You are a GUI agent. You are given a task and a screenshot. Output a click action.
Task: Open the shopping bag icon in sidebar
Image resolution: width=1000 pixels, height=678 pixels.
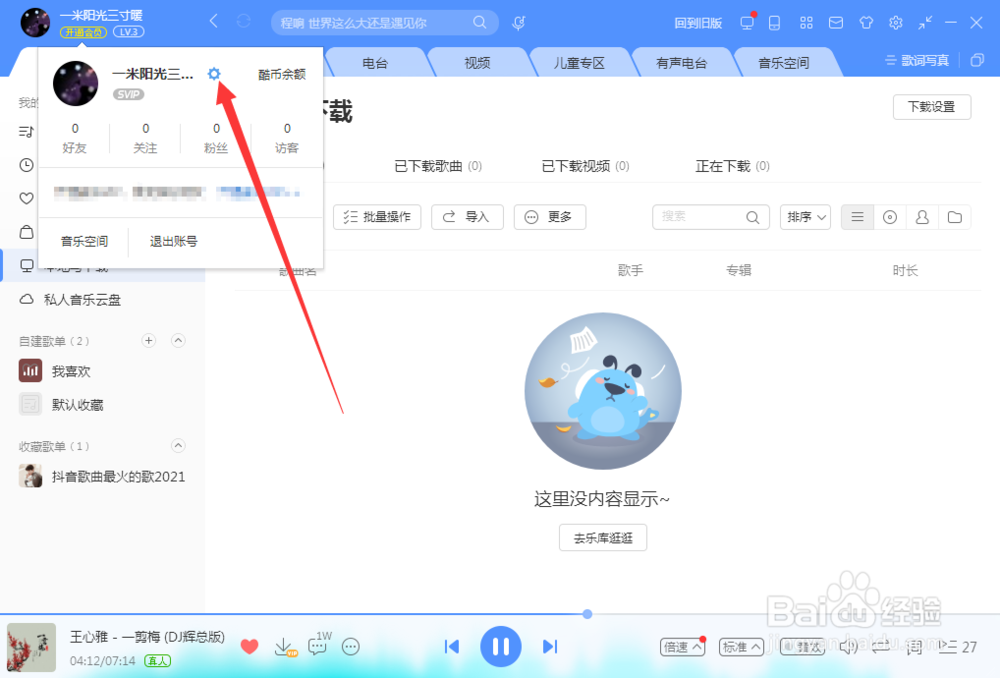(x=26, y=232)
